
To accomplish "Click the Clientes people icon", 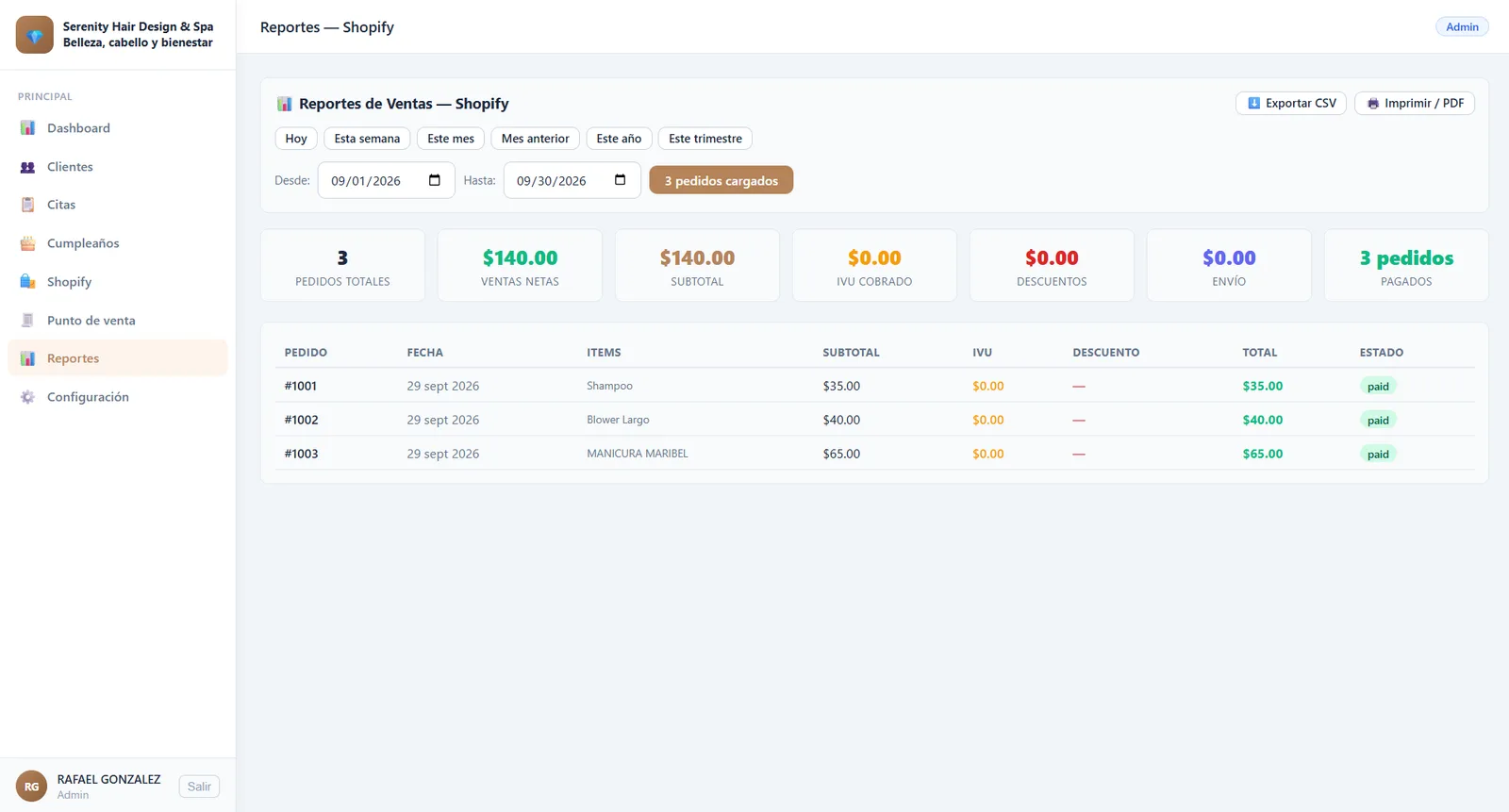I will [27, 167].
